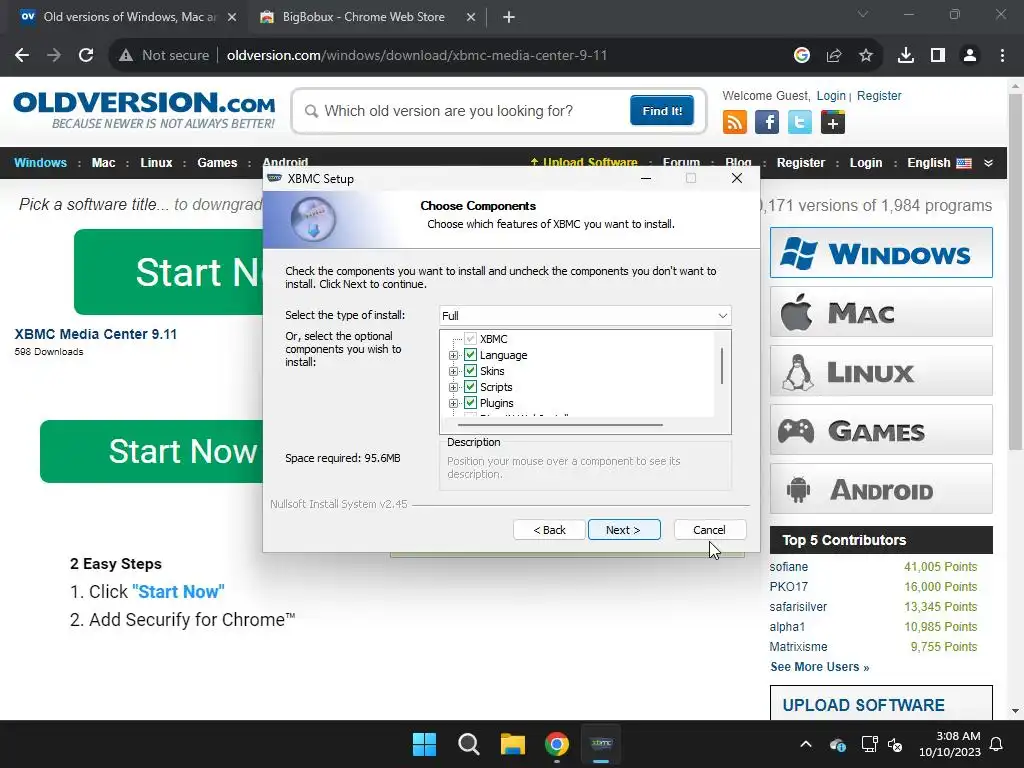Reload the page with refresh icon
Image resolution: width=1024 pixels, height=768 pixels.
click(86, 56)
